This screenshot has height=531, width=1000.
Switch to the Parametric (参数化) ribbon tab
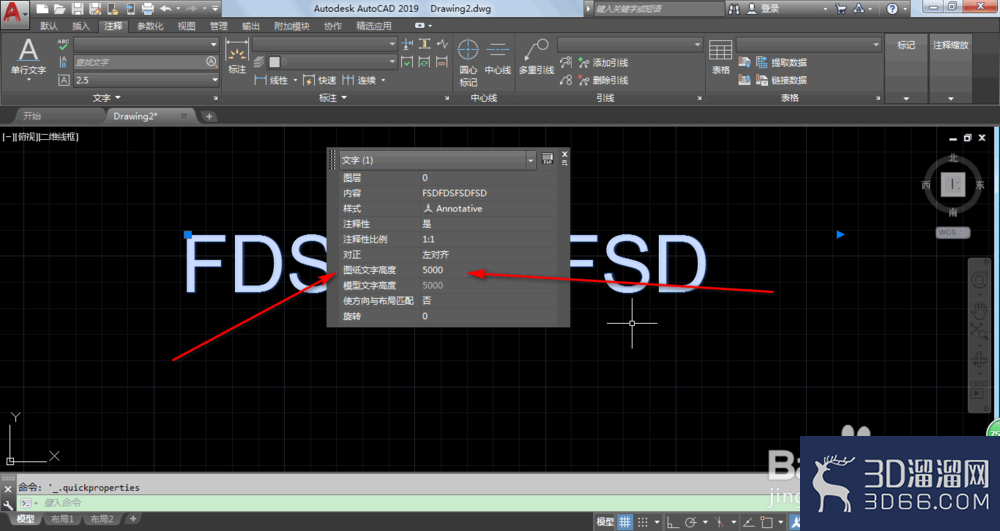[150, 26]
